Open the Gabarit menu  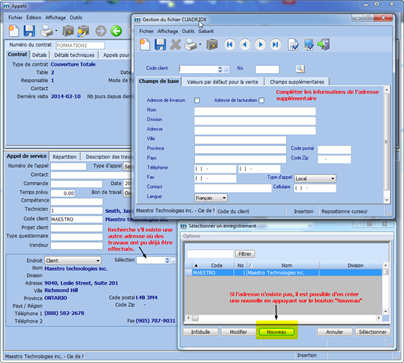click(206, 31)
